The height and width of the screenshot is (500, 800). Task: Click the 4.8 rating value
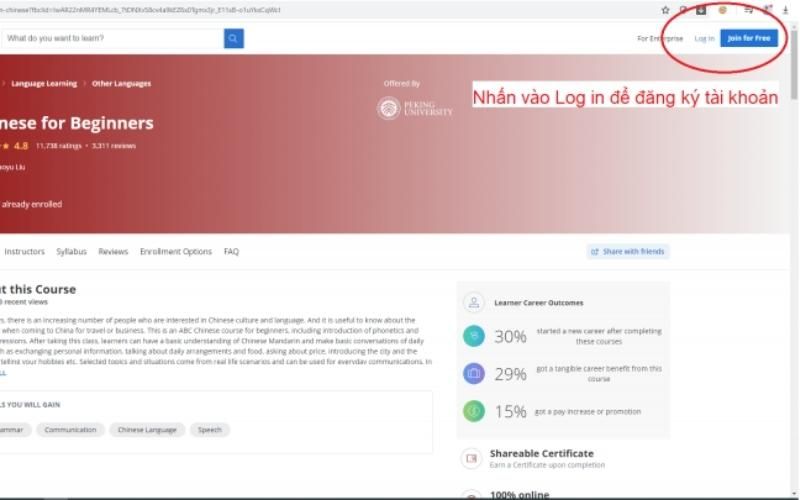tap(21, 146)
